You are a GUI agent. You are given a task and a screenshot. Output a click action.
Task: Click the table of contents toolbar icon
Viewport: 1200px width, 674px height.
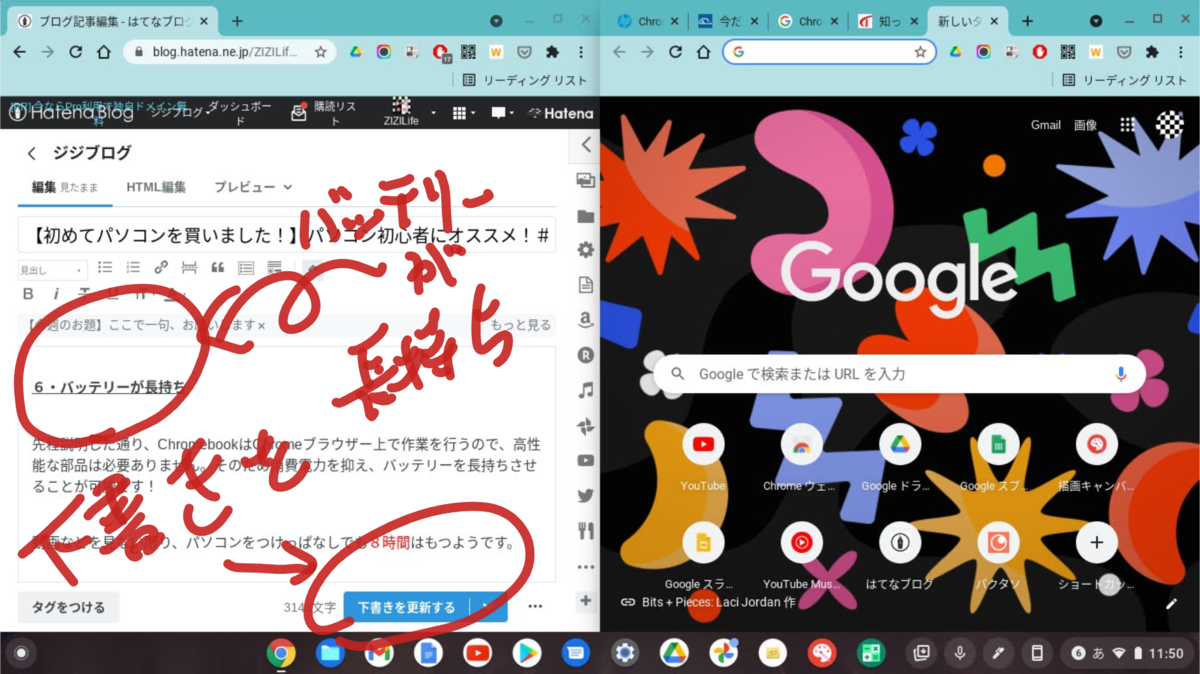(245, 268)
